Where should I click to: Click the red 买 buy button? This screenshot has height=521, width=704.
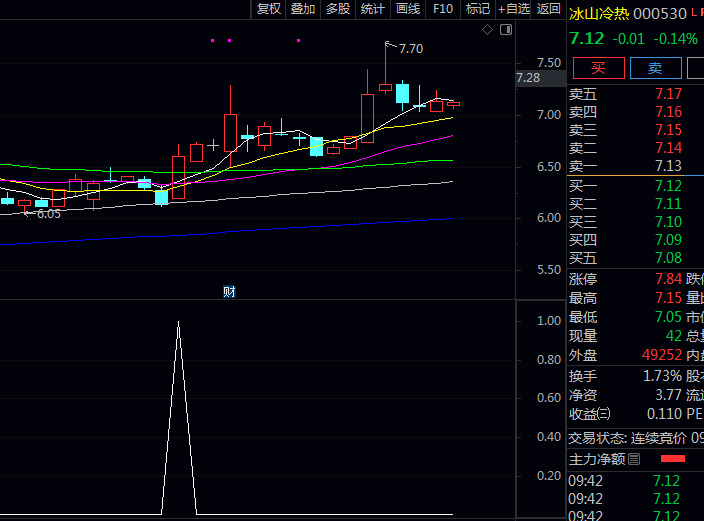(x=598, y=68)
